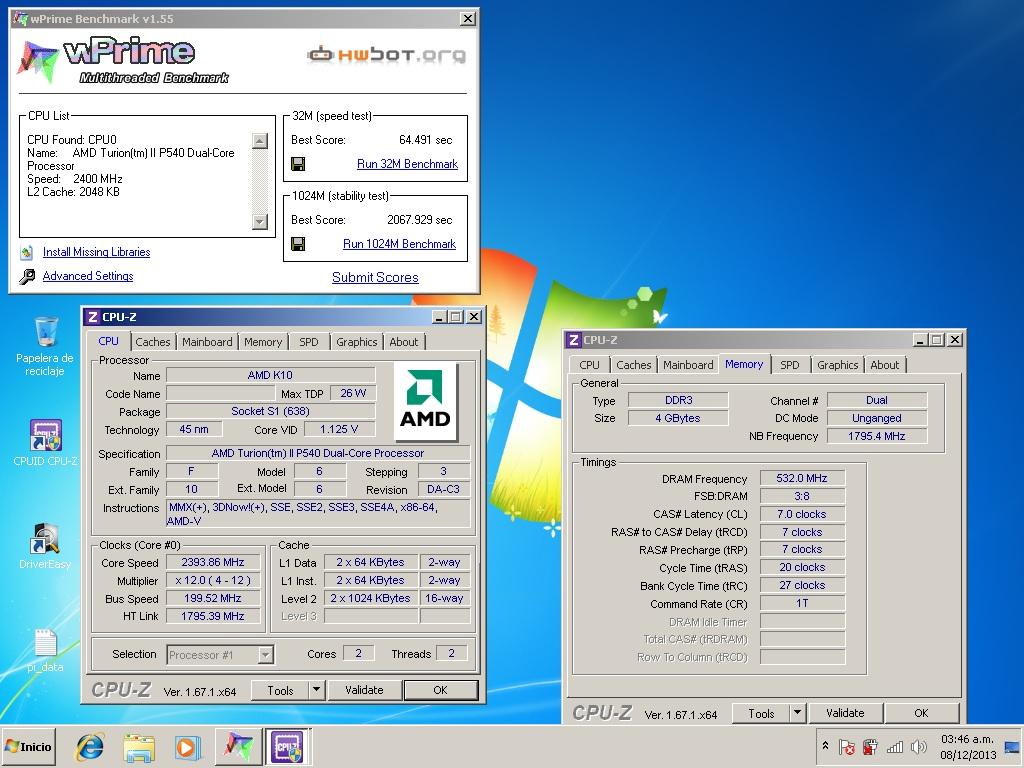Click the wPrime title bar icon

20,18
